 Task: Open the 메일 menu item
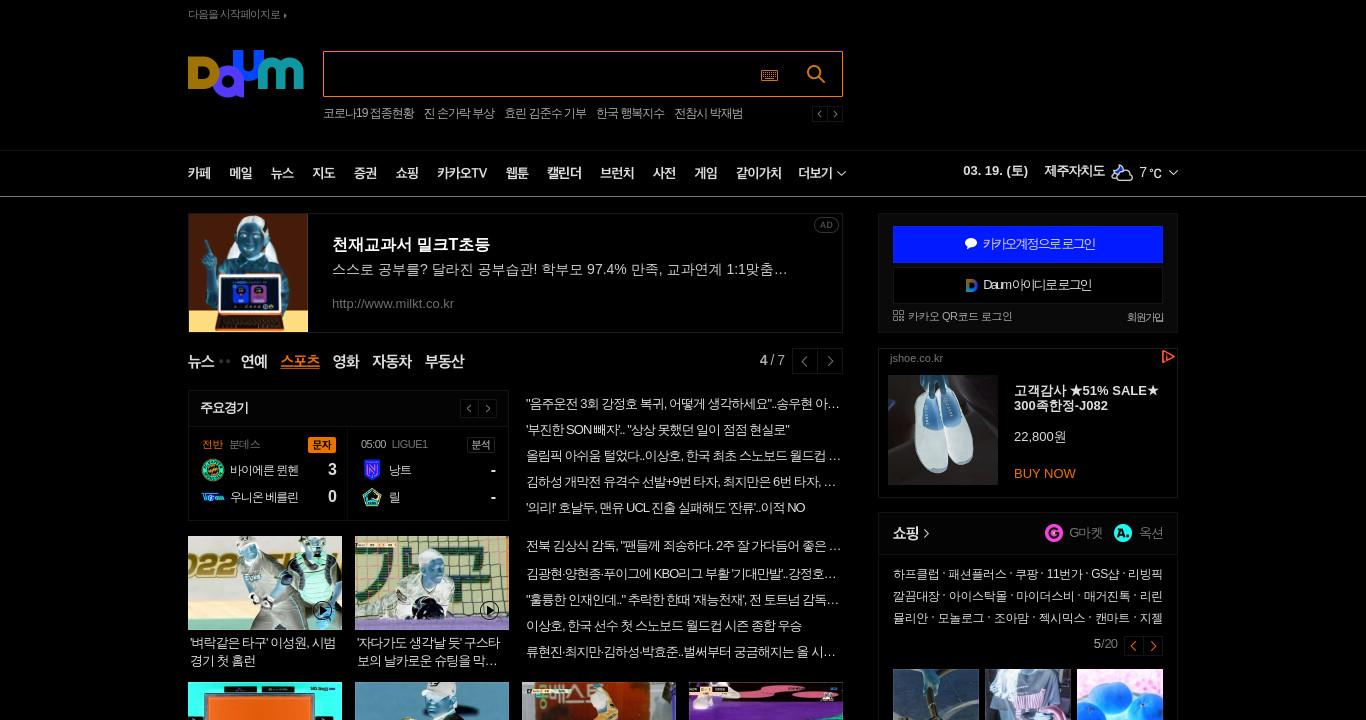pyautogui.click(x=241, y=173)
